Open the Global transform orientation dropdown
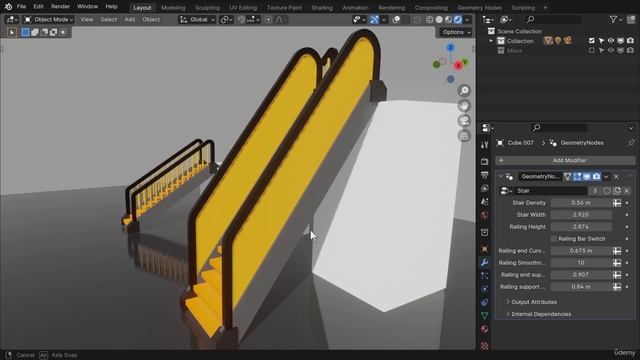 click(198, 20)
